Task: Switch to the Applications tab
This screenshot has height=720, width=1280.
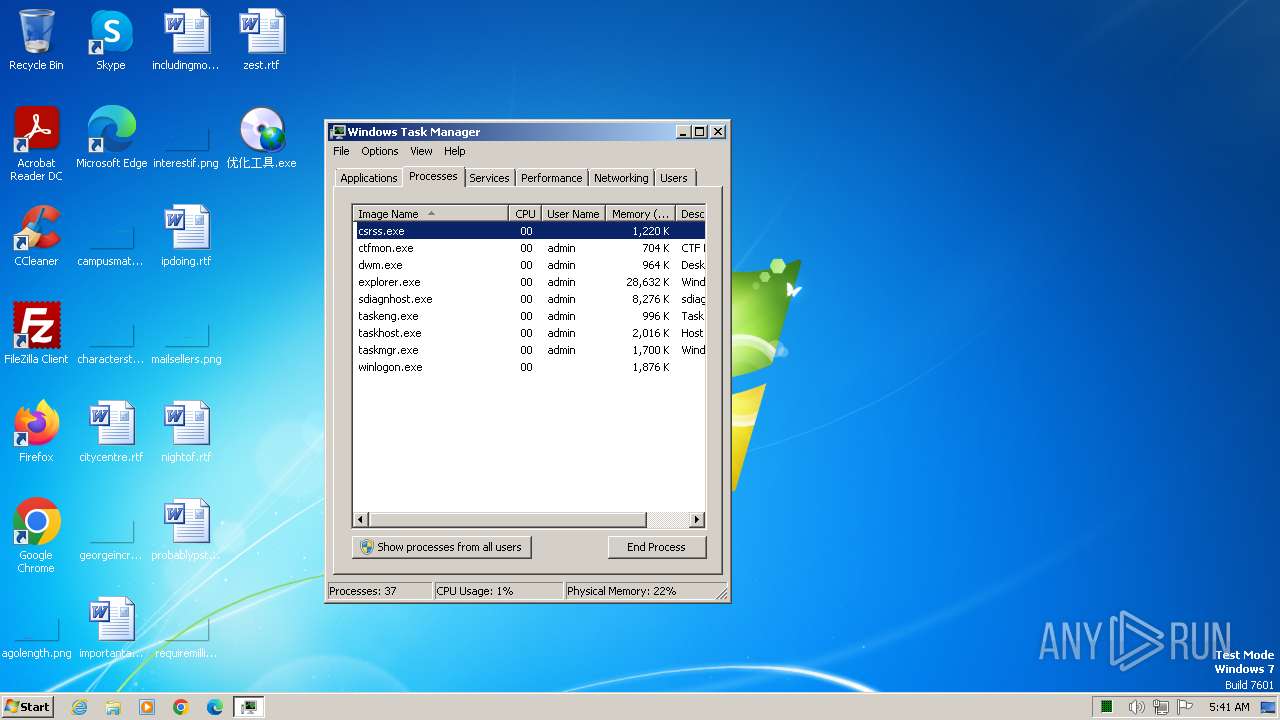Action: click(369, 178)
